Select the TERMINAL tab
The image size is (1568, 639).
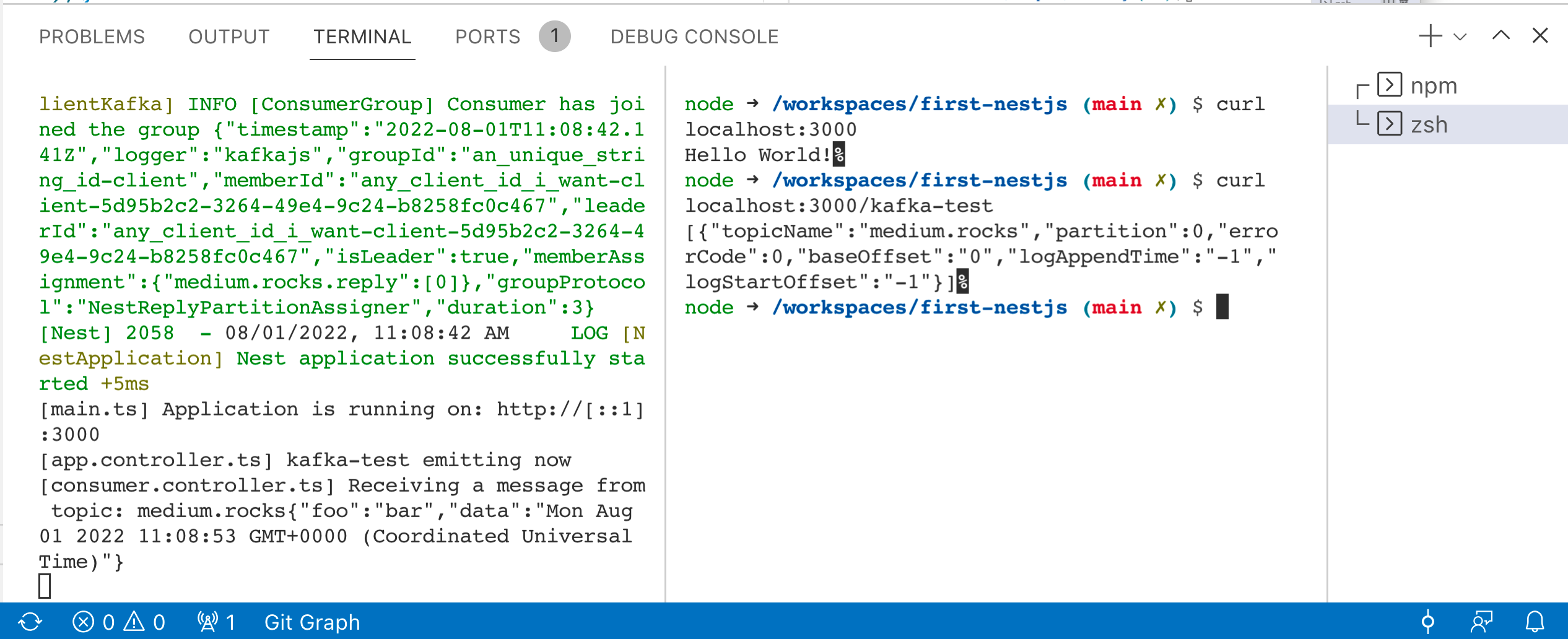(x=362, y=37)
